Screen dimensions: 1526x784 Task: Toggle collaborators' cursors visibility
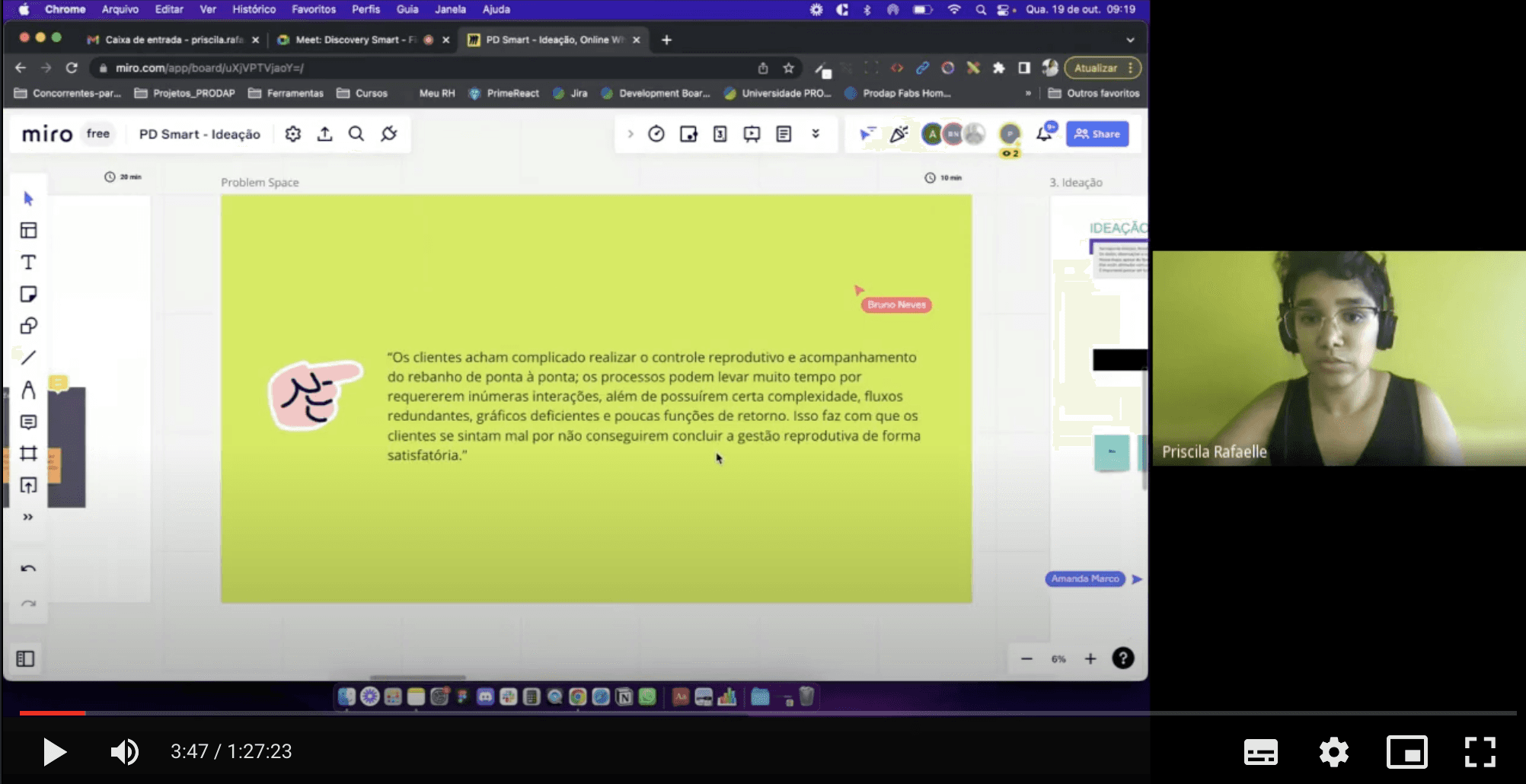tap(867, 134)
